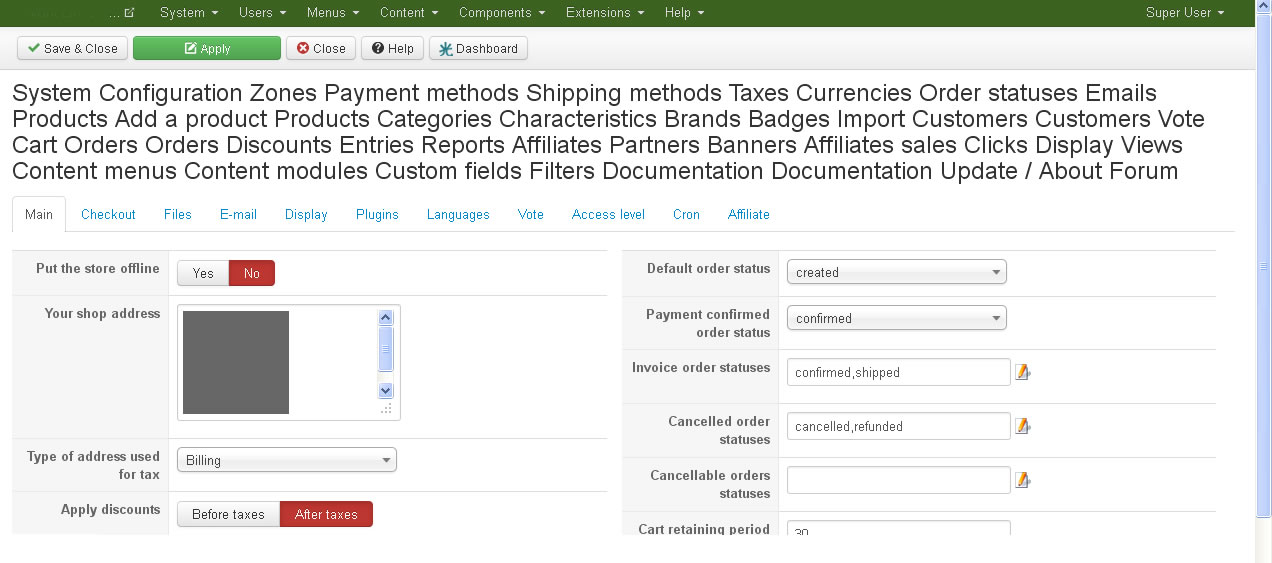Select No for store offline
Screen dimensions: 1272x563
[251, 273]
